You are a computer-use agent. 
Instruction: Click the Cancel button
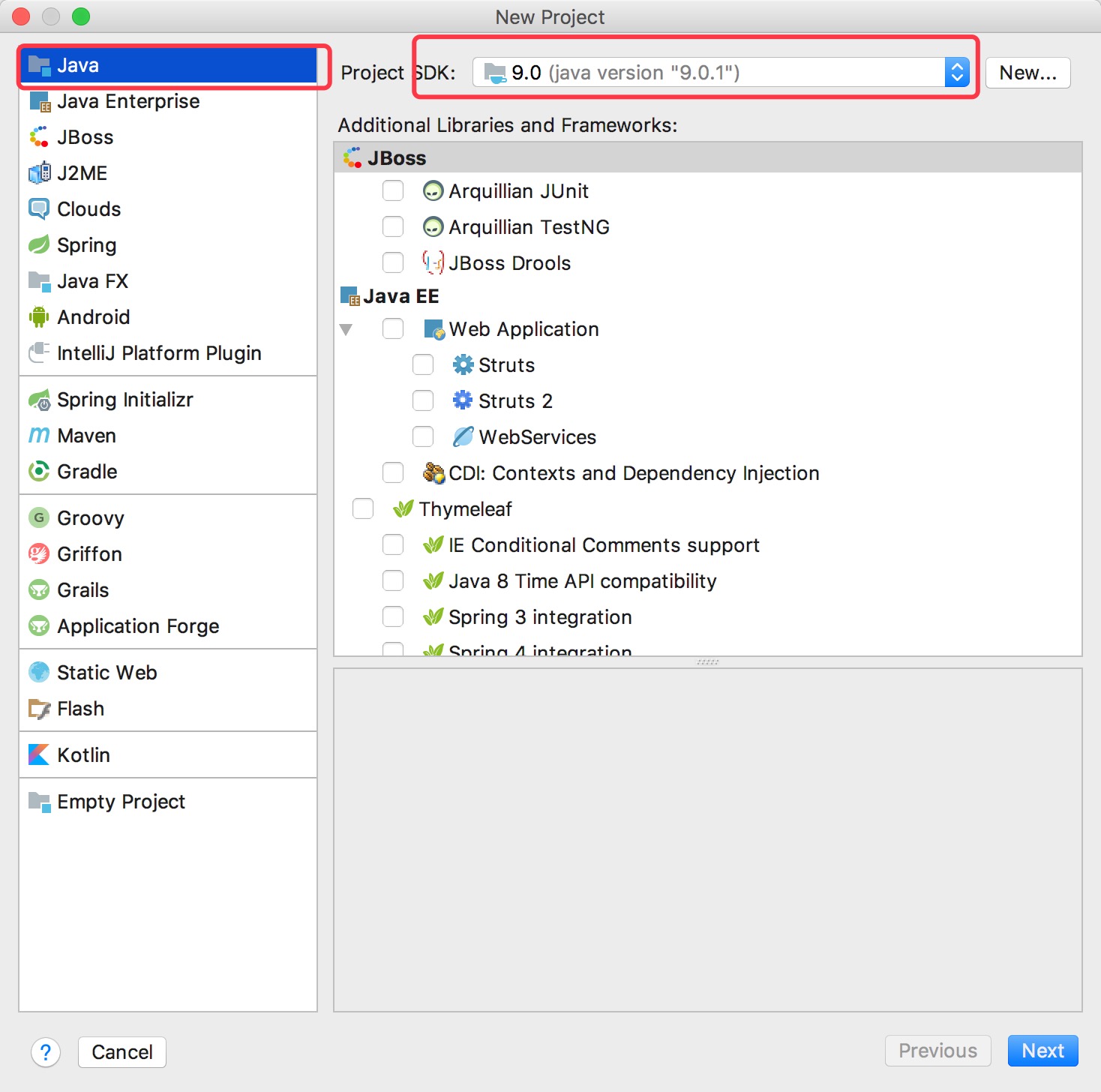(122, 1052)
